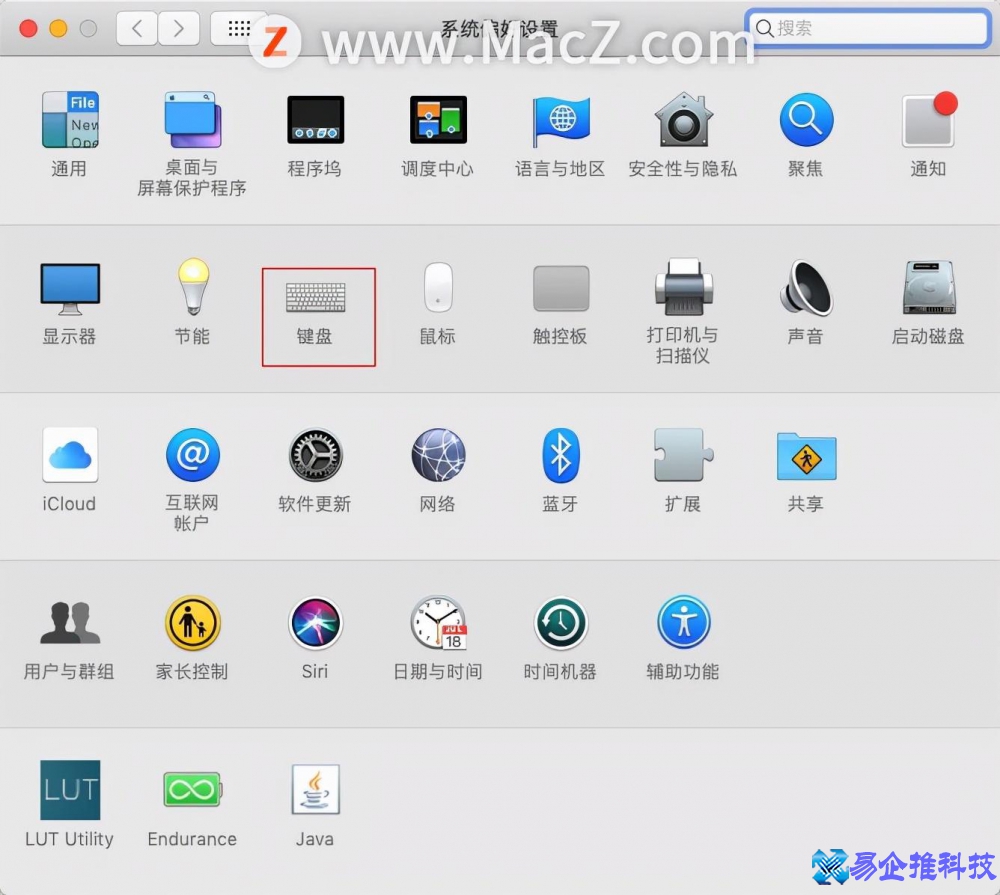Open 声音 (Sound) settings
Viewport: 1000px width, 895px height.
click(806, 295)
